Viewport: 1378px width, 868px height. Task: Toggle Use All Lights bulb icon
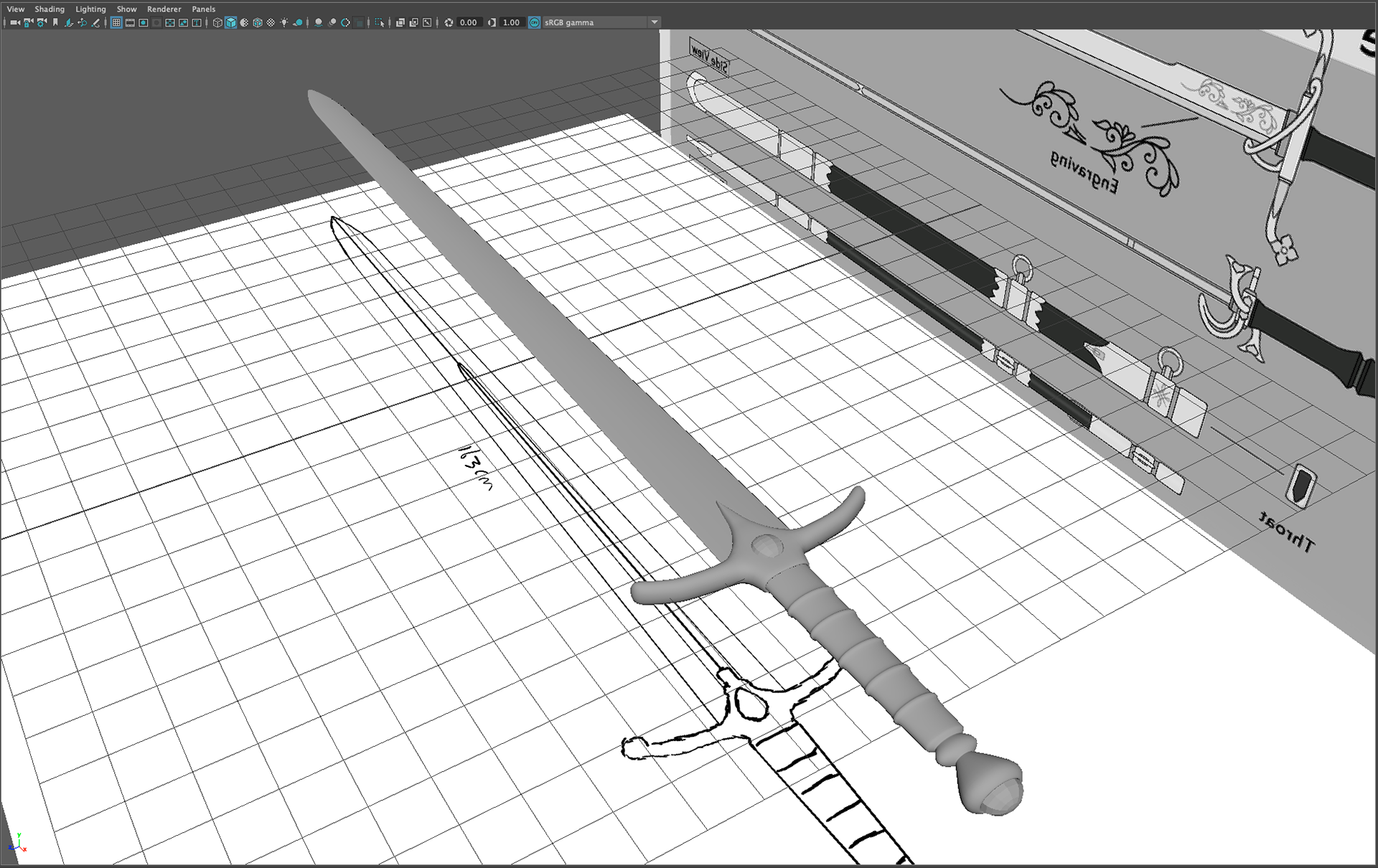click(284, 22)
